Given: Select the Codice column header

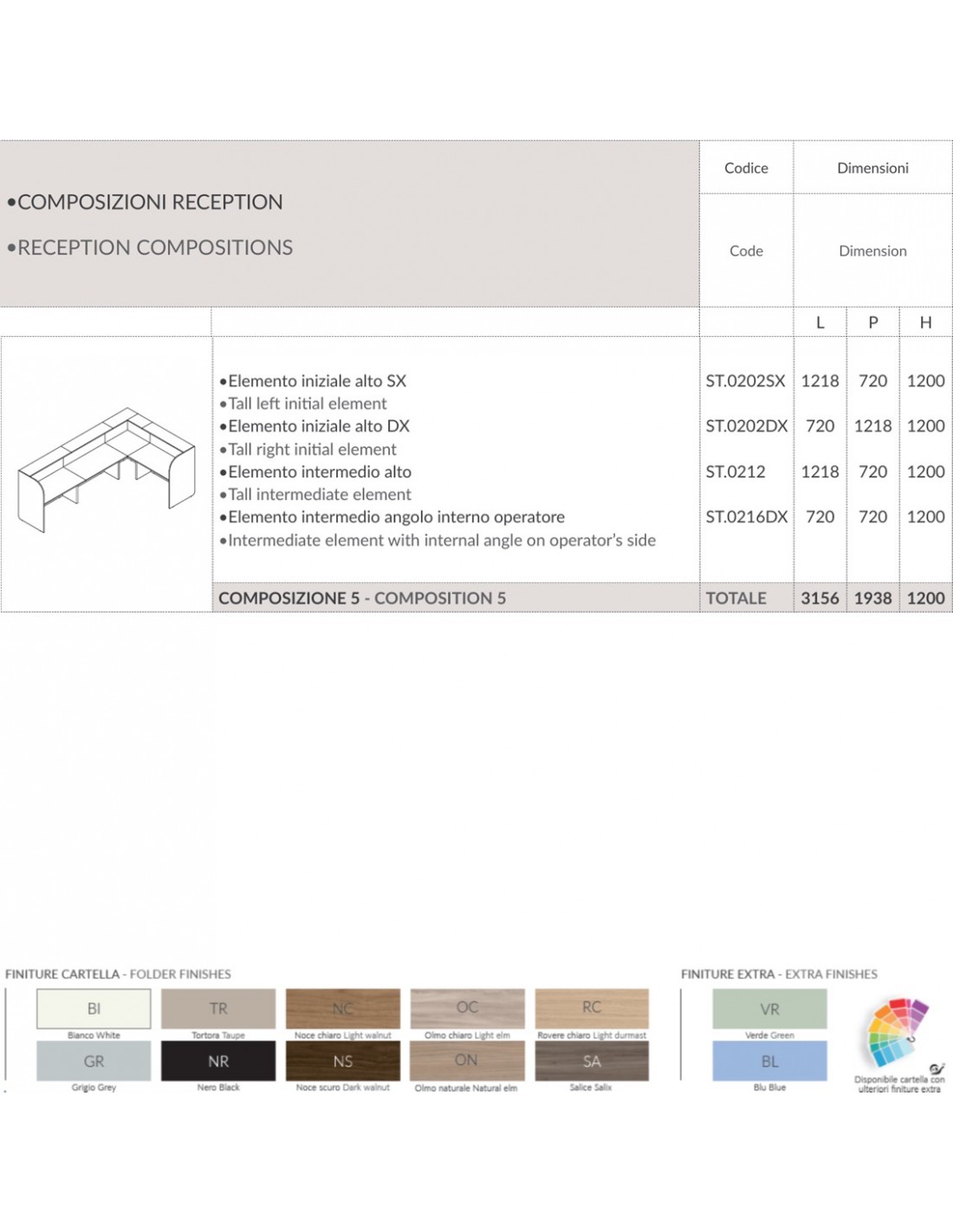Looking at the screenshot, I should coord(746,168).
